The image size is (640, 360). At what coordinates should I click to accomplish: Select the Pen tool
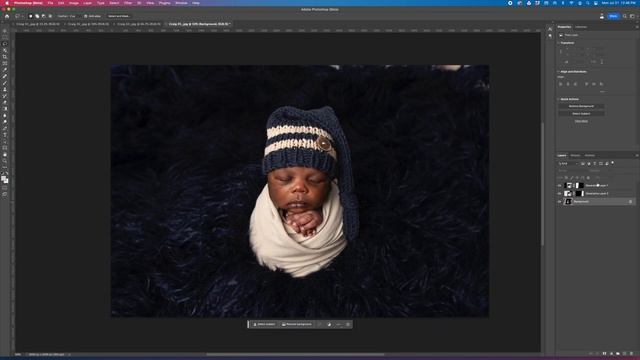click(5, 129)
